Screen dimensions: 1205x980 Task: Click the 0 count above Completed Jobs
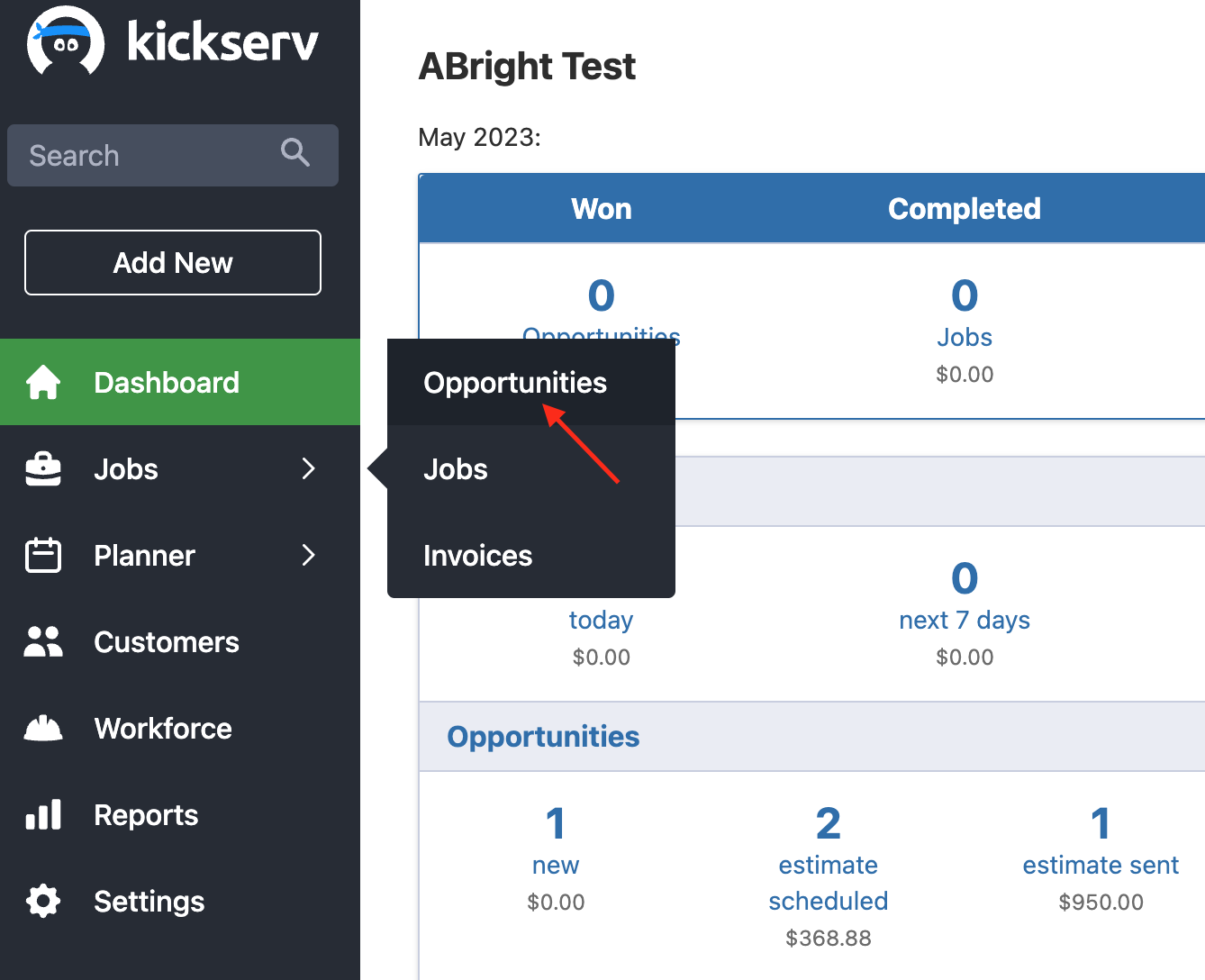[x=965, y=295]
